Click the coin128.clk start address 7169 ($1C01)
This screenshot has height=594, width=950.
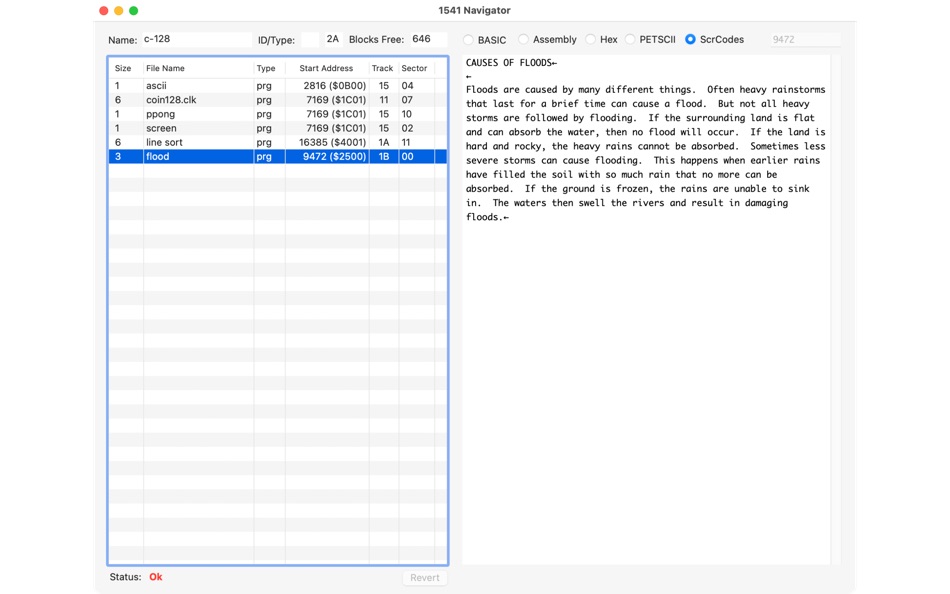pyautogui.click(x=336, y=100)
